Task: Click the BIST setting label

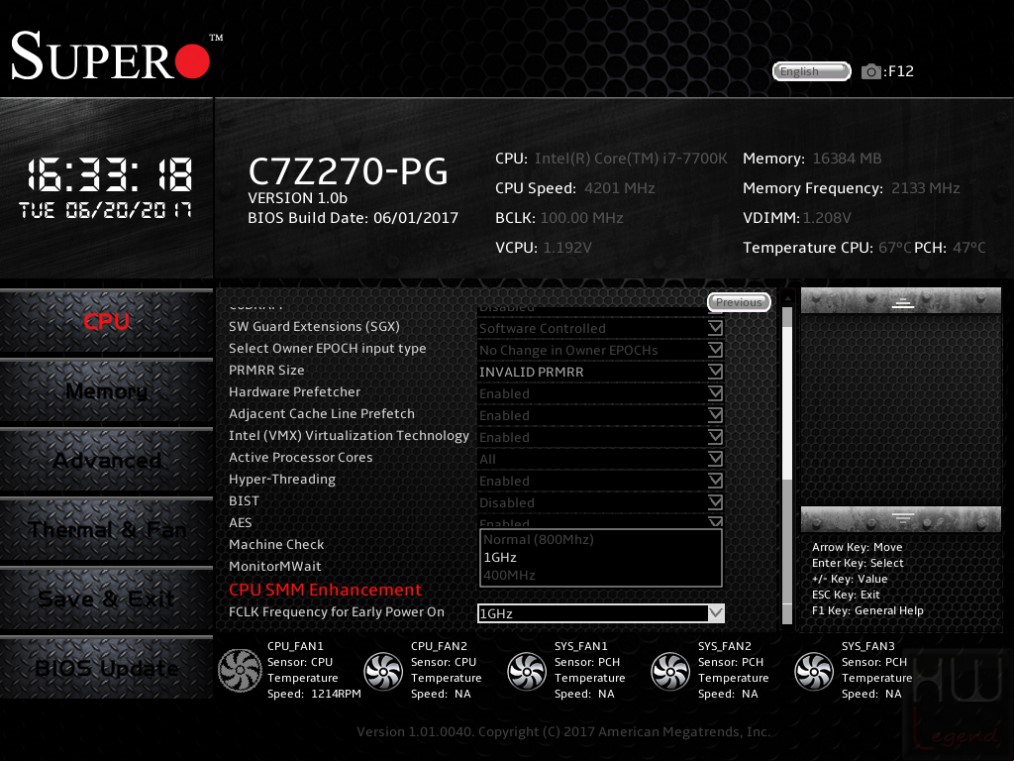Action: click(244, 501)
